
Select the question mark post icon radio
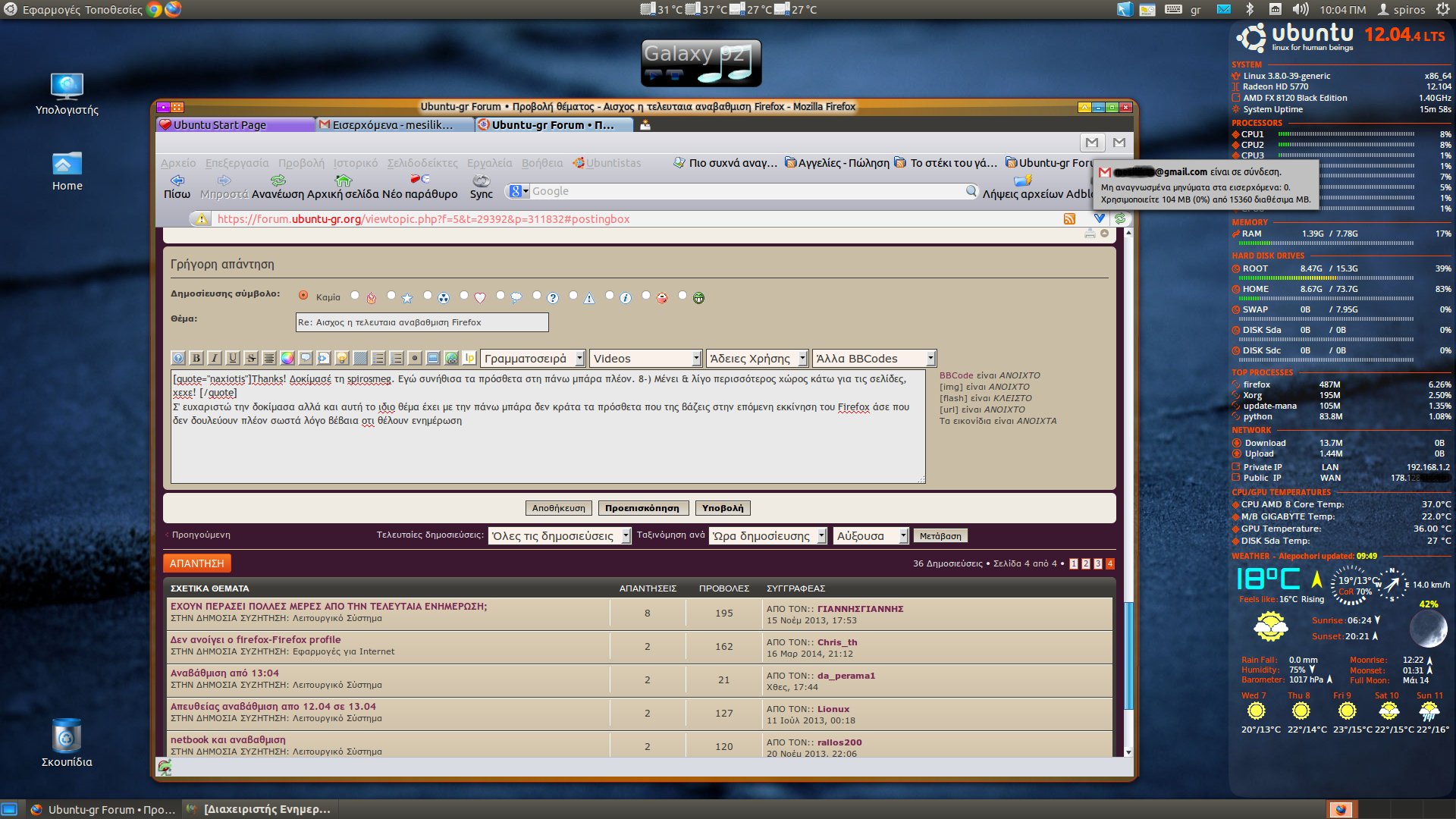[537, 296]
